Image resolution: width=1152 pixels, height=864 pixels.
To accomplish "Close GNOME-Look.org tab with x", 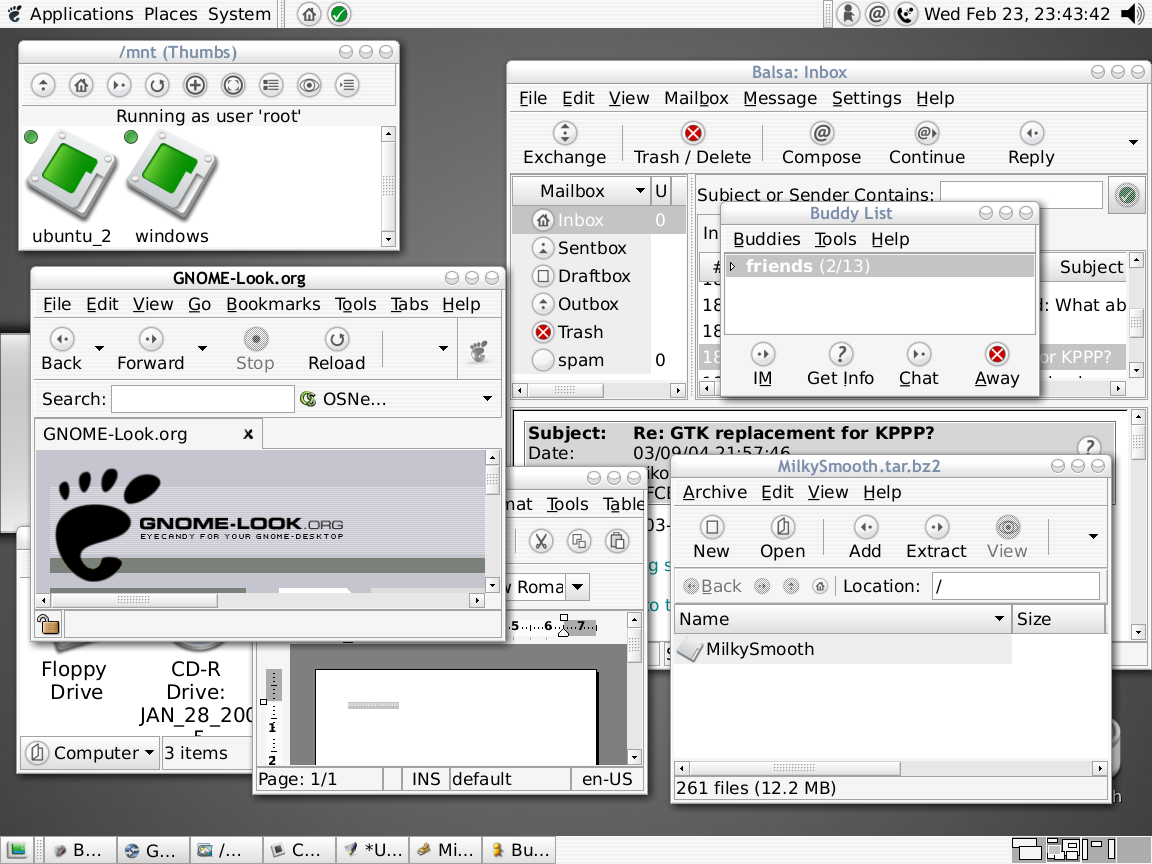I will point(248,434).
